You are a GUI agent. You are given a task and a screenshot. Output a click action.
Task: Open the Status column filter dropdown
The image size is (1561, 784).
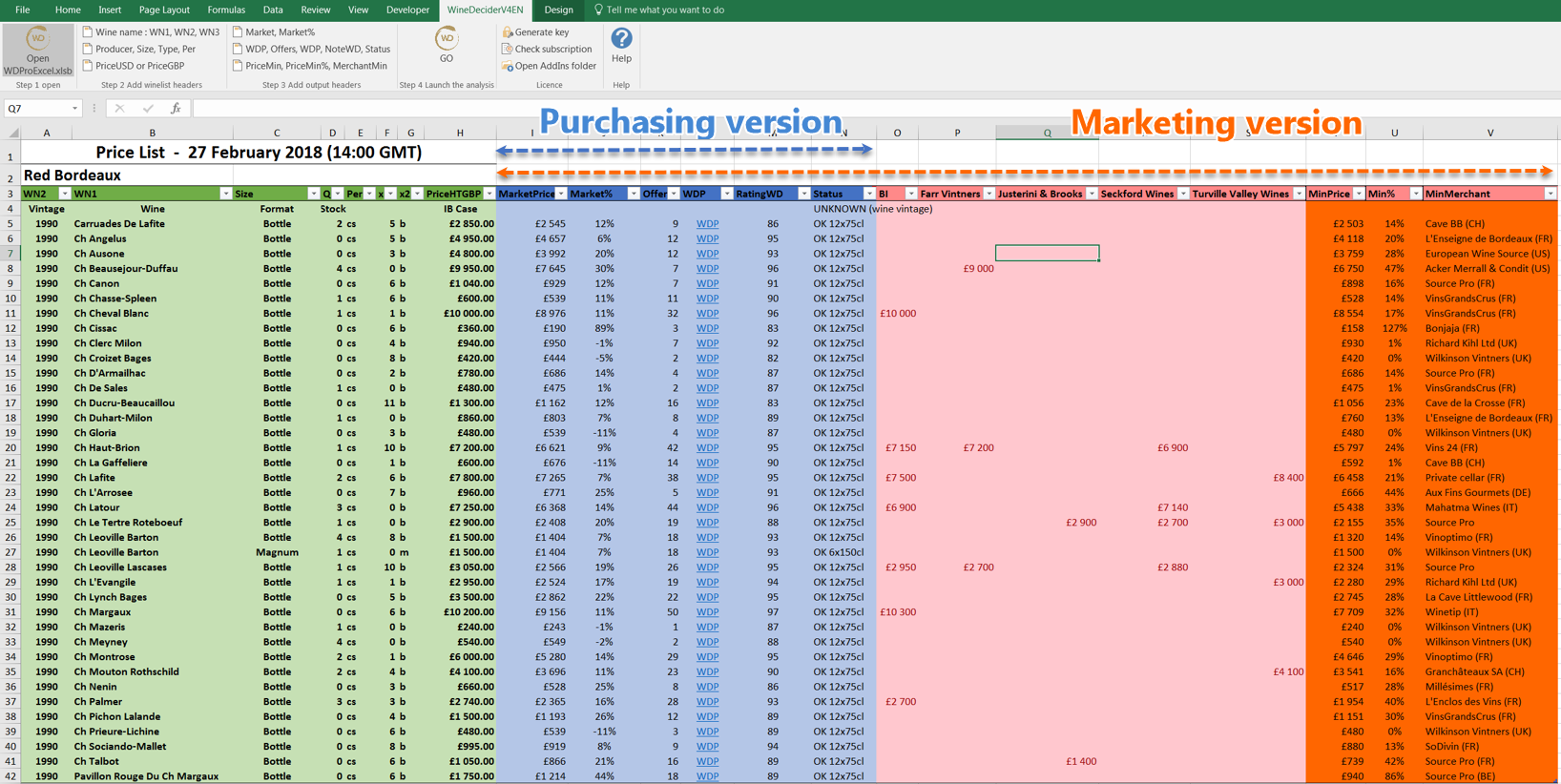868,194
